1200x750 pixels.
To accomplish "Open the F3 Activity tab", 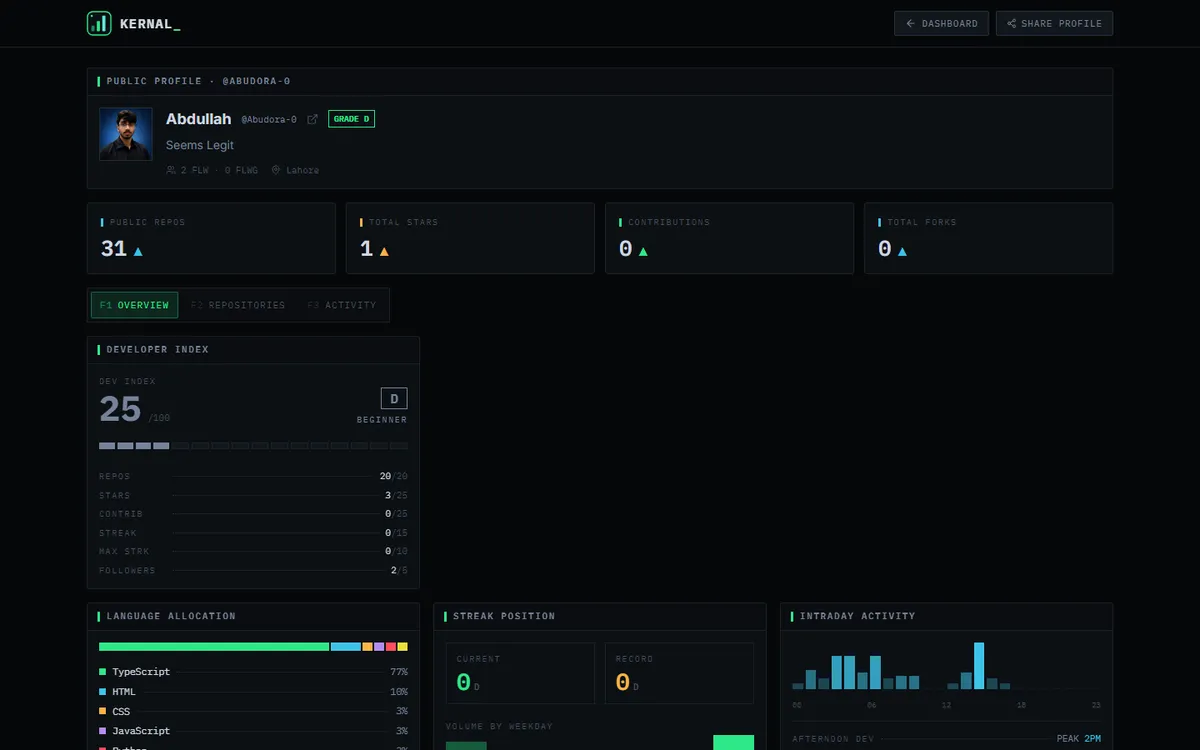I will [342, 305].
